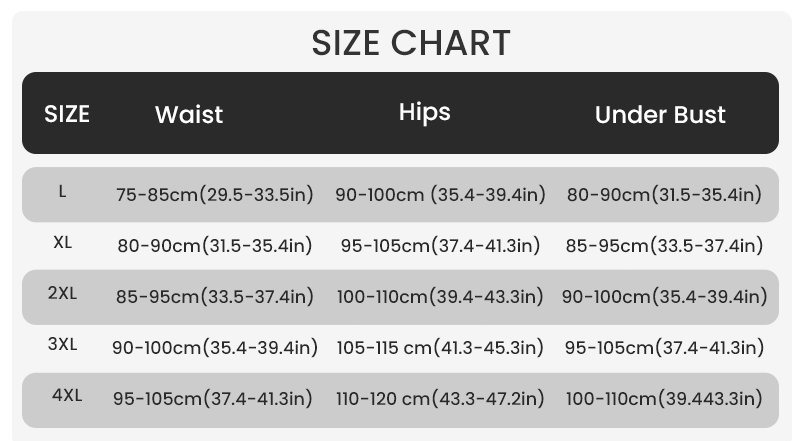This screenshot has height=441, width=800.
Task: Select the Waist column header
Action: click(189, 114)
